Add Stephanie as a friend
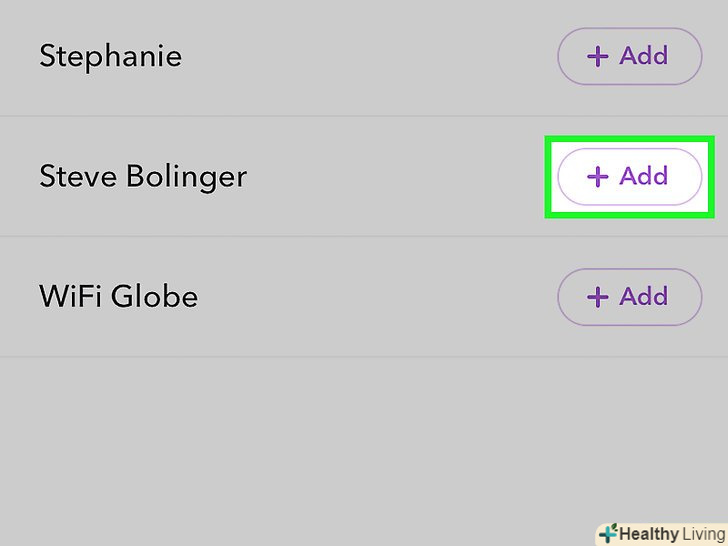This screenshot has width=728, height=546. point(629,57)
